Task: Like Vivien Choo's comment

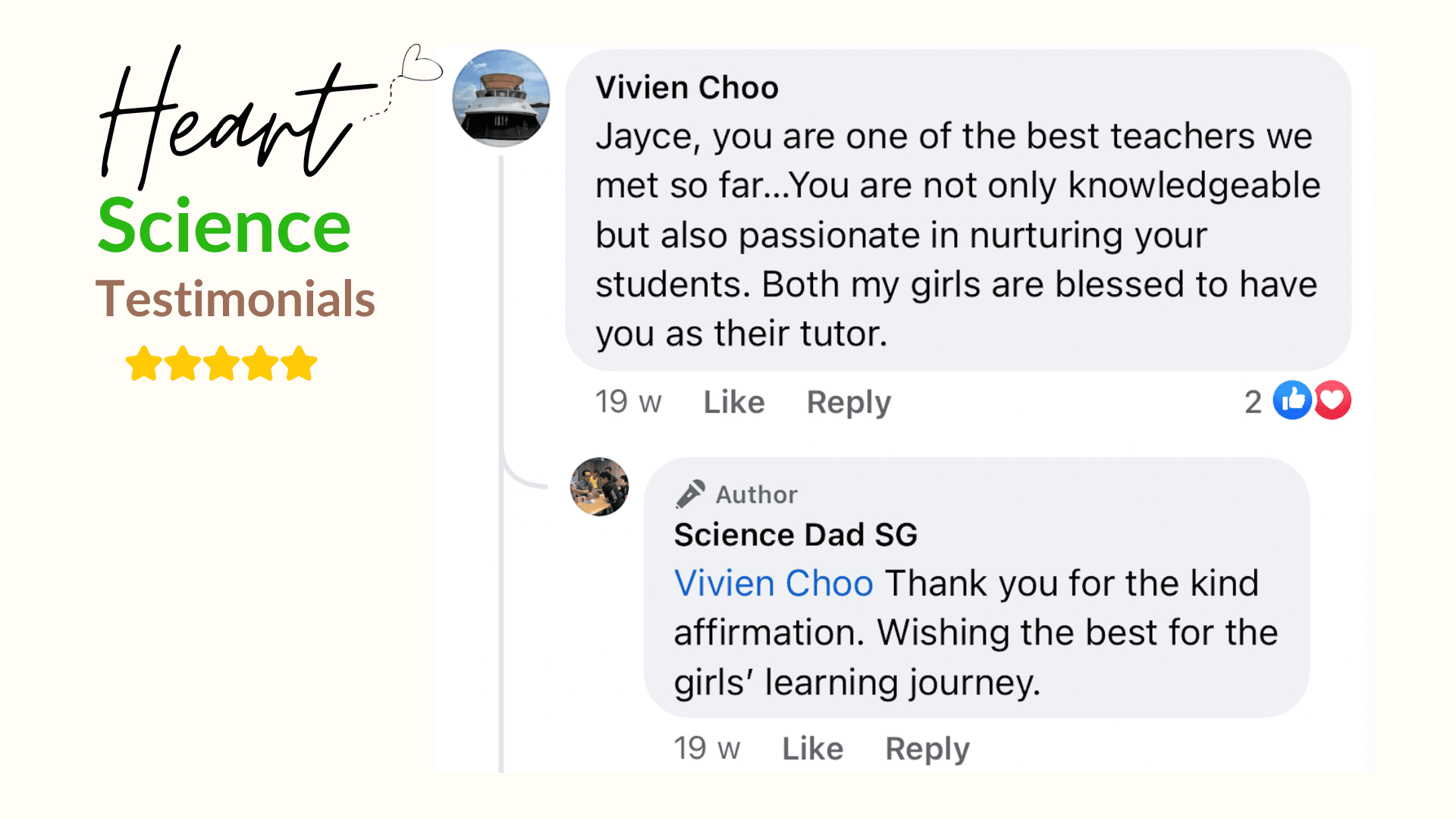Action: (x=734, y=402)
